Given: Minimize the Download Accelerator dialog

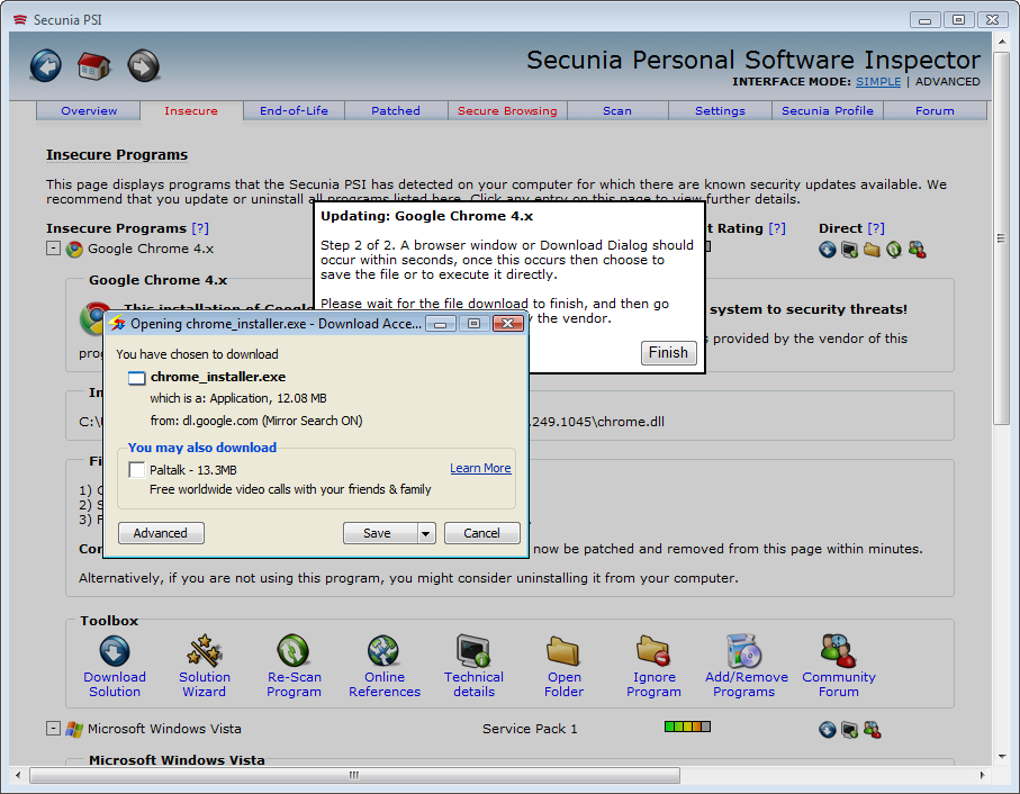Looking at the screenshot, I should click(440, 323).
